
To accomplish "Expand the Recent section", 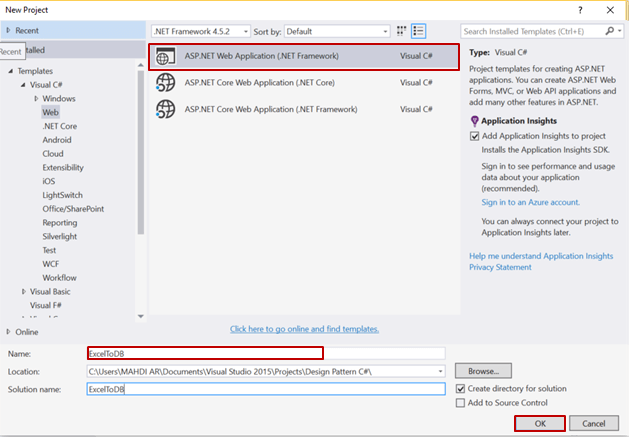I will (x=8, y=30).
